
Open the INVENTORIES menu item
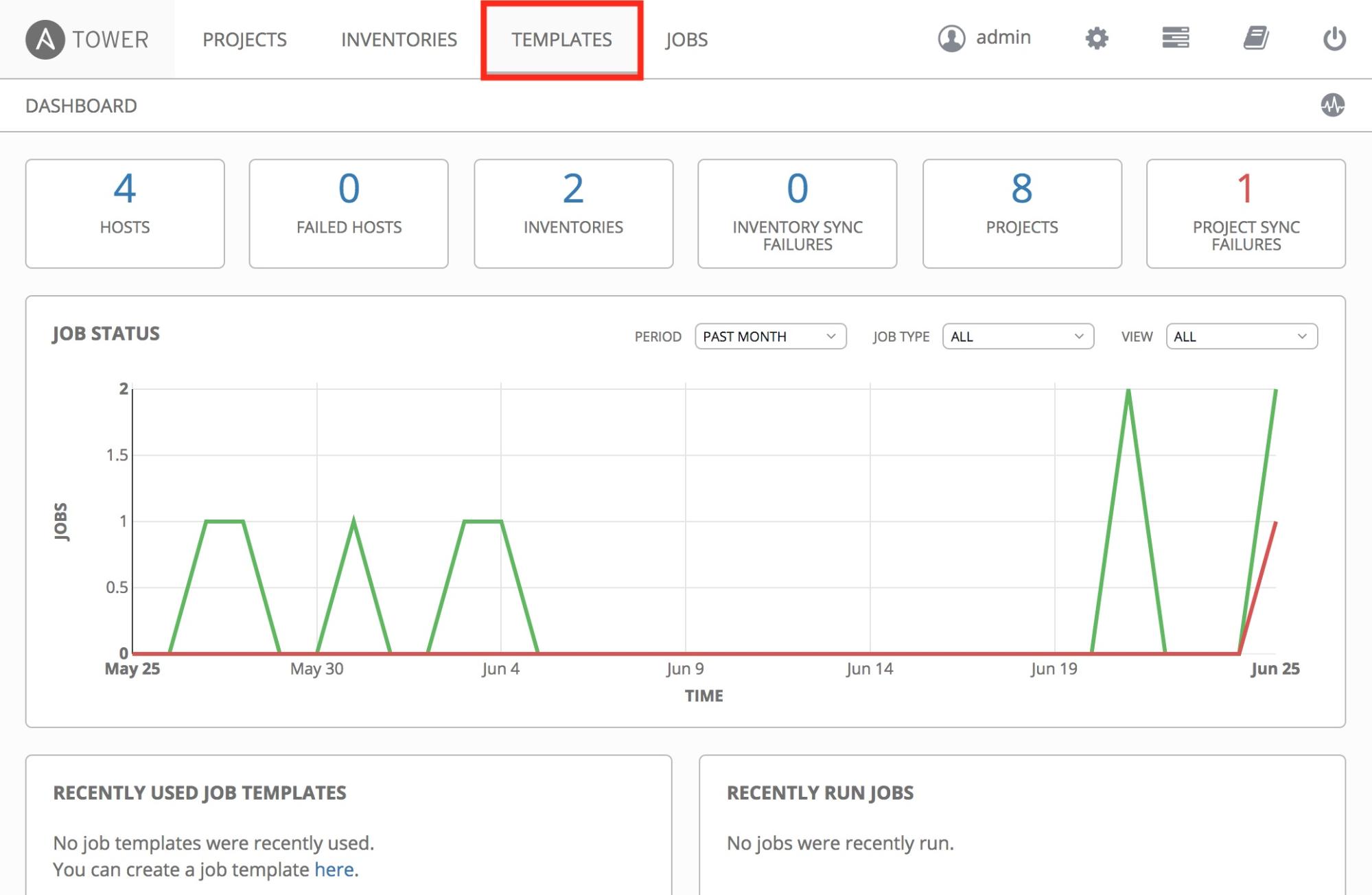[x=399, y=40]
